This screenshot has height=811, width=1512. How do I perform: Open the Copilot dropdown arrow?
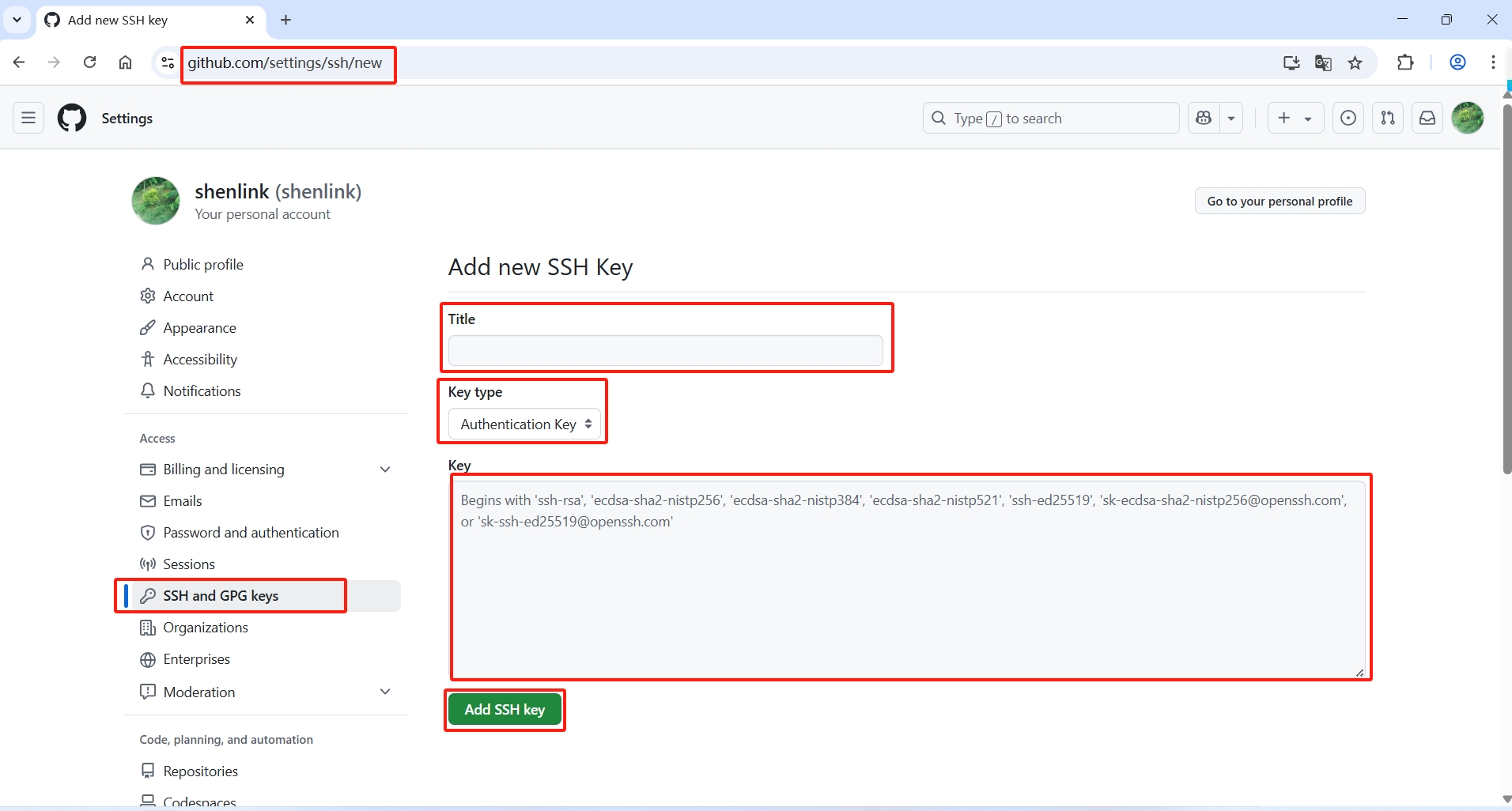point(1231,119)
